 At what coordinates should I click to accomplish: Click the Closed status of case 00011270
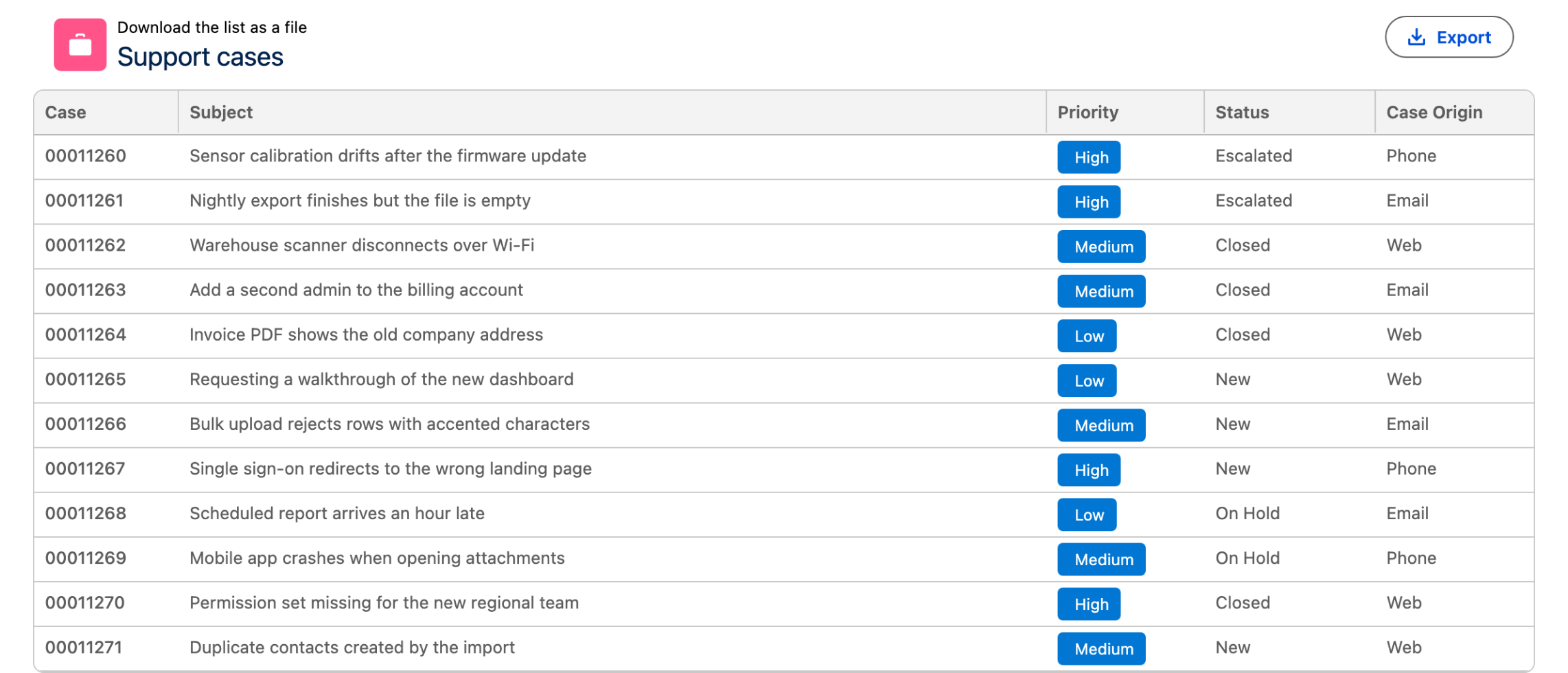tap(1243, 602)
